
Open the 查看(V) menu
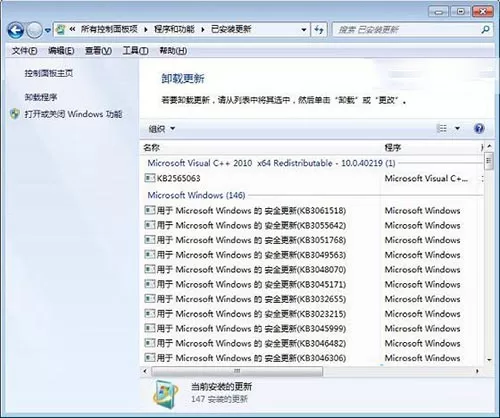tap(98, 51)
